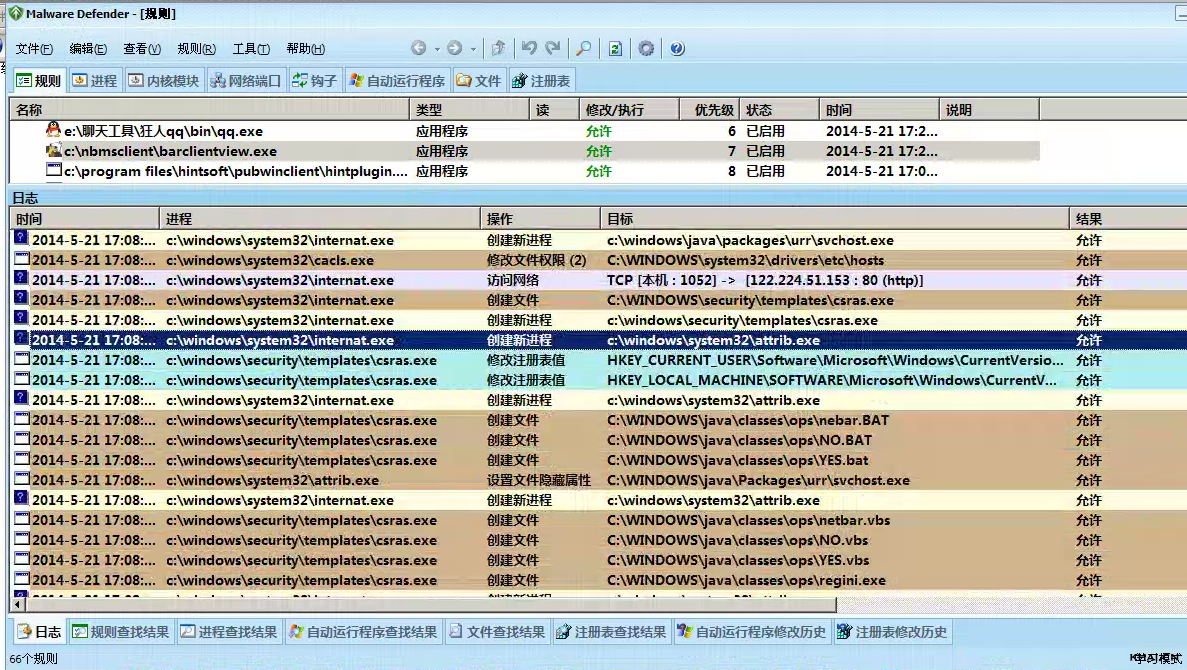
Task: Click the refresh toolbar icon
Action: pos(616,49)
